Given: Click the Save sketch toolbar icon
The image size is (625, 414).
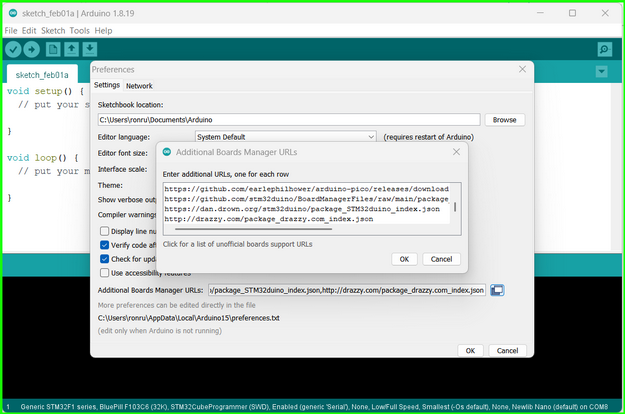Looking at the screenshot, I should pyautogui.click(x=90, y=49).
